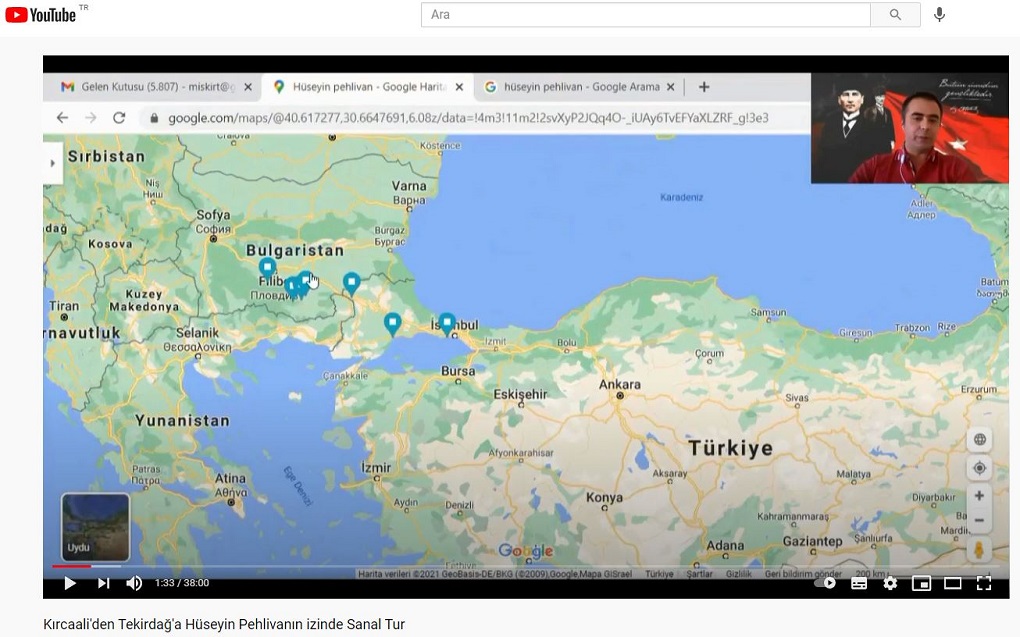1020x637 pixels.
Task: Zoom in on the map
Action: pyautogui.click(x=979, y=496)
